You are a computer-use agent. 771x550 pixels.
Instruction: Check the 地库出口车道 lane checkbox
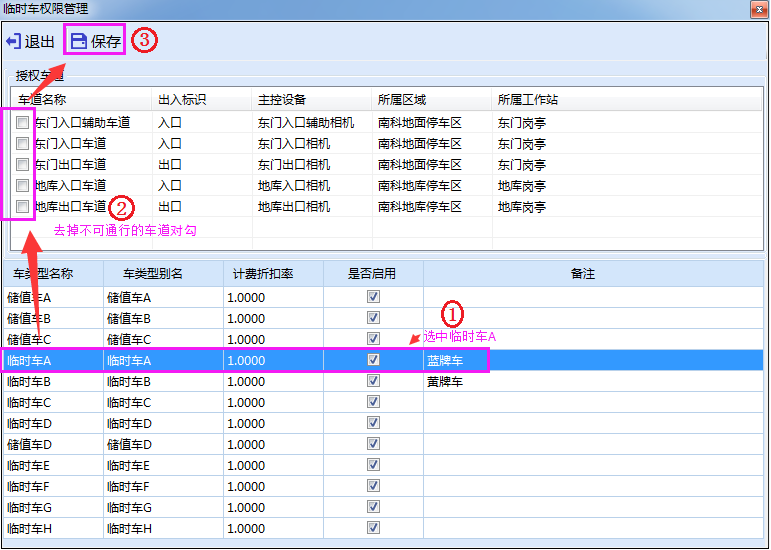[22, 206]
